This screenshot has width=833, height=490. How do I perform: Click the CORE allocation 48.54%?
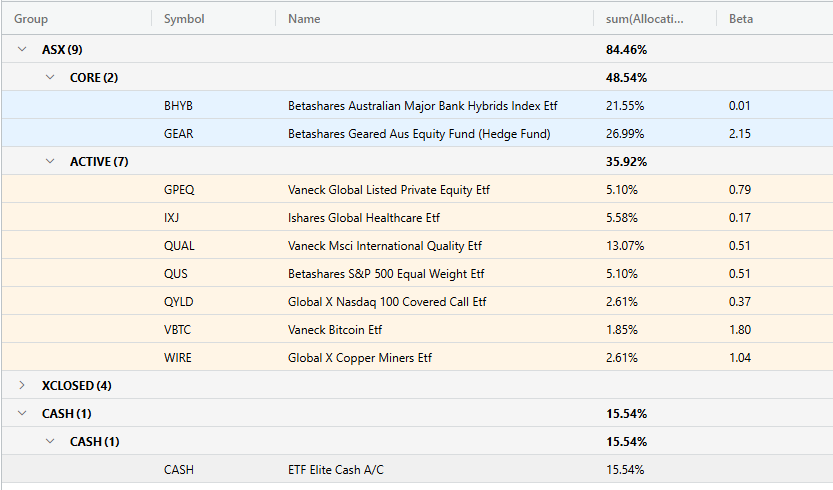pyautogui.click(x=626, y=78)
